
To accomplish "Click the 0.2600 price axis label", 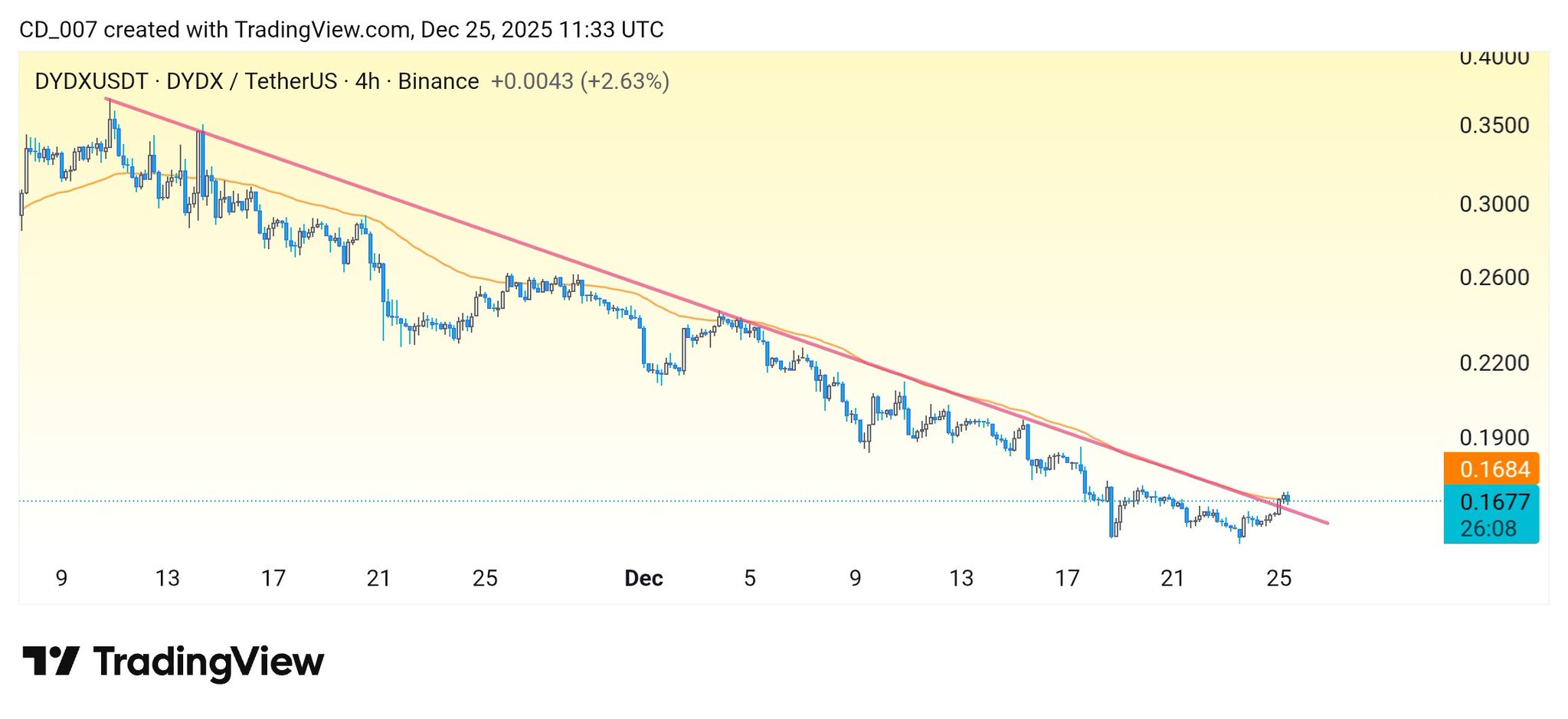I will [1494, 277].
